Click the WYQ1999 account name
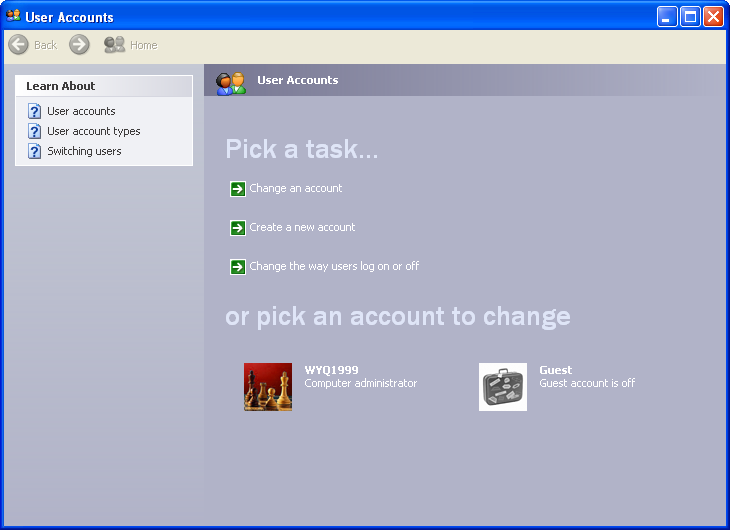 (x=331, y=370)
